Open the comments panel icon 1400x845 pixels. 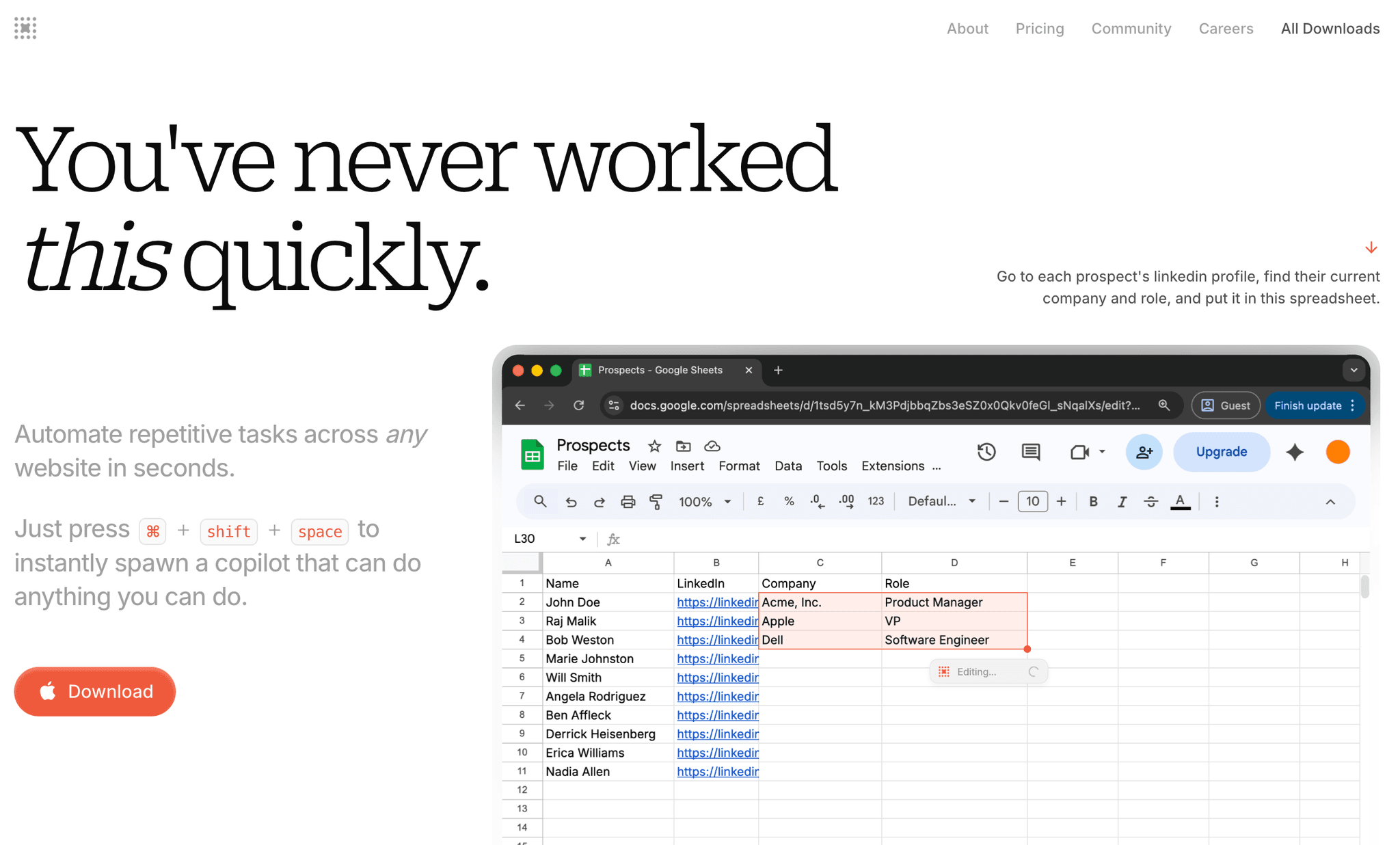tap(1030, 452)
